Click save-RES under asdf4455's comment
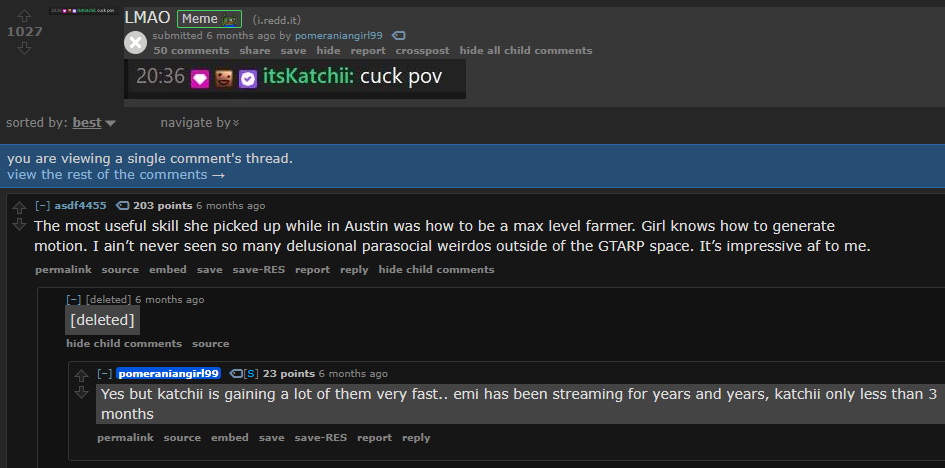The image size is (945, 468). [x=259, y=270]
